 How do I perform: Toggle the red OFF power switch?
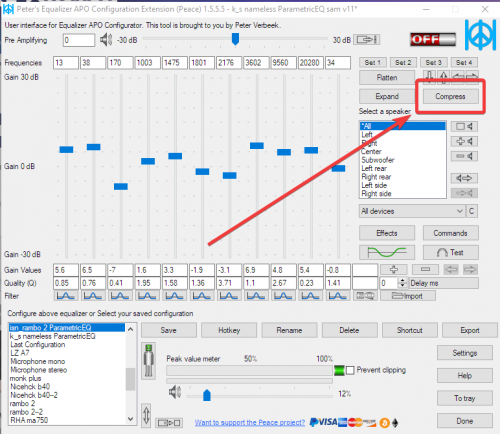pos(433,39)
